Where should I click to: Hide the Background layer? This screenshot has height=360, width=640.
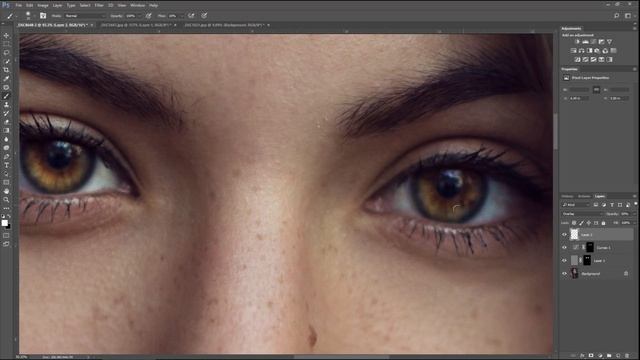tap(564, 273)
